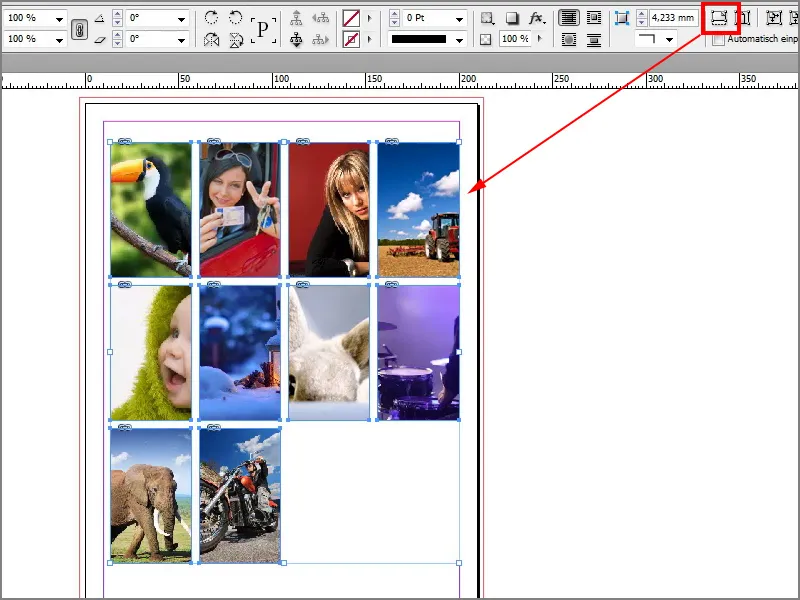Click the link badge on the toucan image
800x600 pixels.
pos(124,141)
